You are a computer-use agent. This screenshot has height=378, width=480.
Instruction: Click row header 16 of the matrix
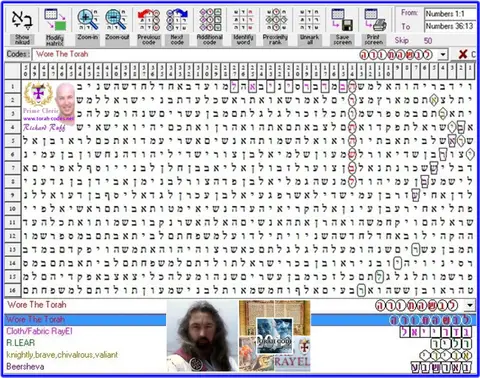(x=12, y=290)
